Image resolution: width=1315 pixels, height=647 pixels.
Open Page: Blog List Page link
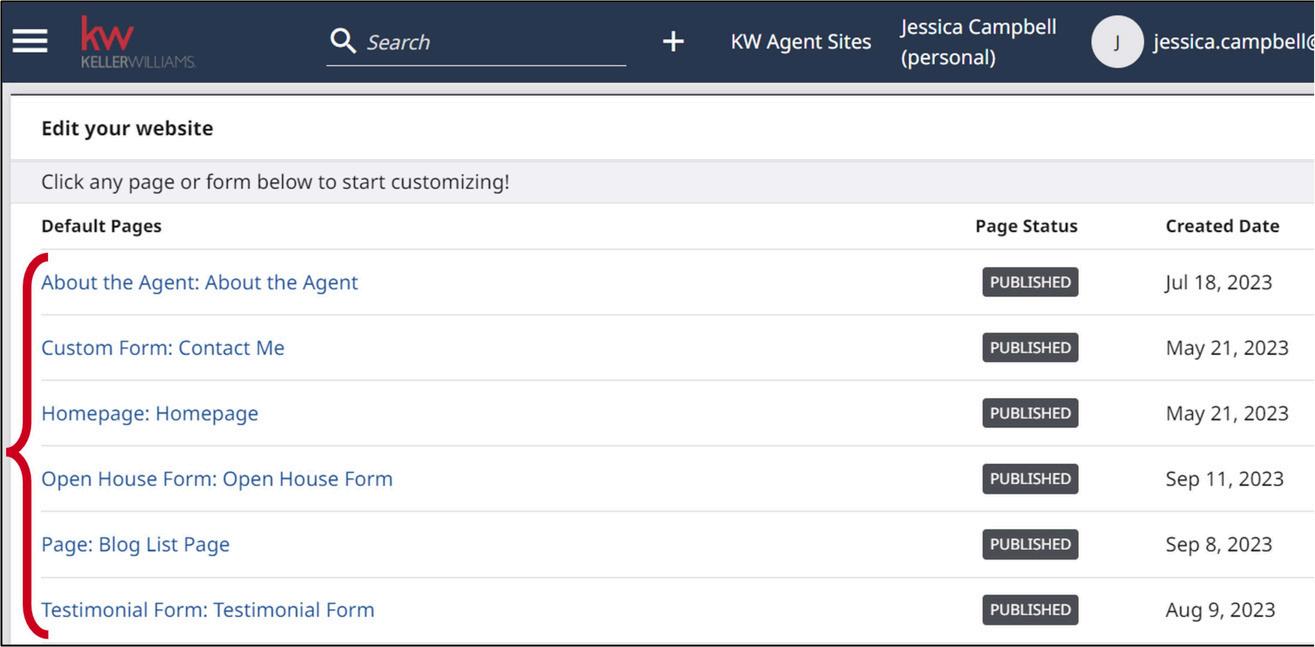click(135, 544)
